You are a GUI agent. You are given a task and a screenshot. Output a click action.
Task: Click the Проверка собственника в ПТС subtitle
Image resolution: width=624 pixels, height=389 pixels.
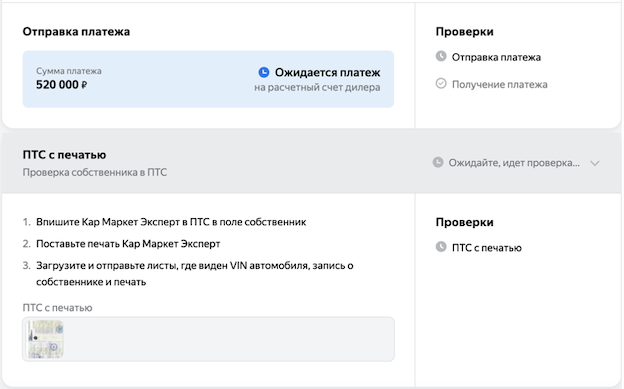pos(95,172)
